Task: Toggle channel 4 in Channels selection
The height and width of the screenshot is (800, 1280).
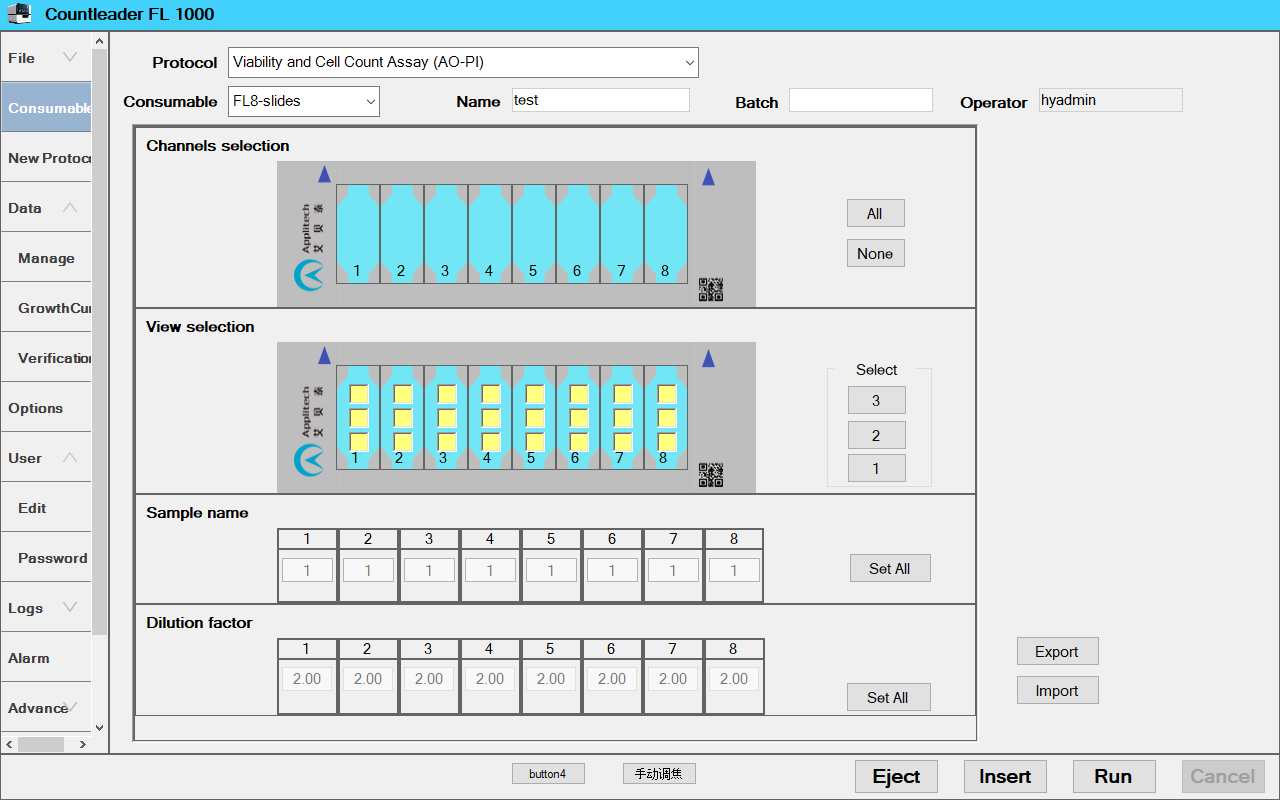Action: point(489,233)
